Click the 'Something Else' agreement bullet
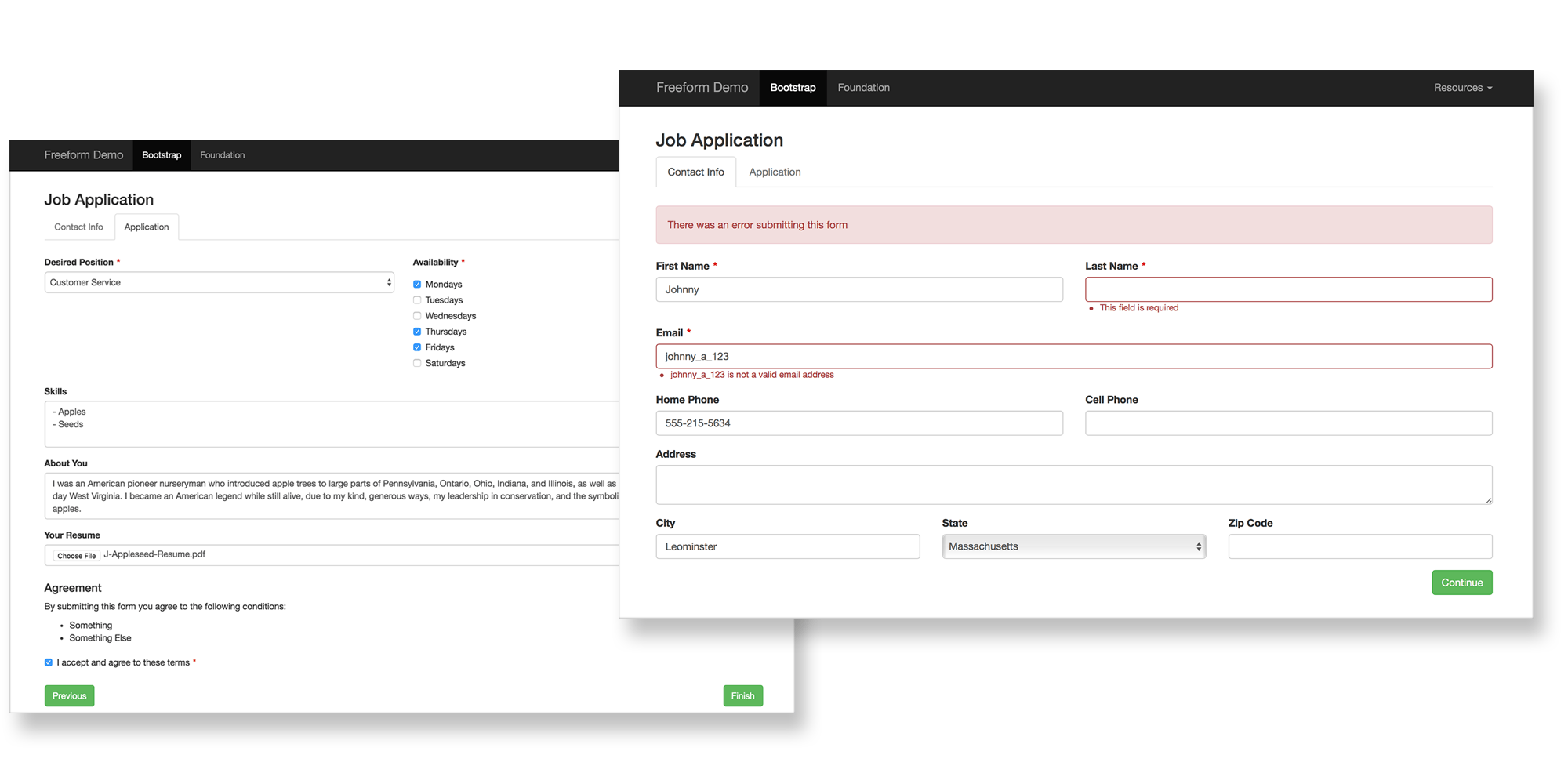1568x784 pixels. click(x=100, y=638)
